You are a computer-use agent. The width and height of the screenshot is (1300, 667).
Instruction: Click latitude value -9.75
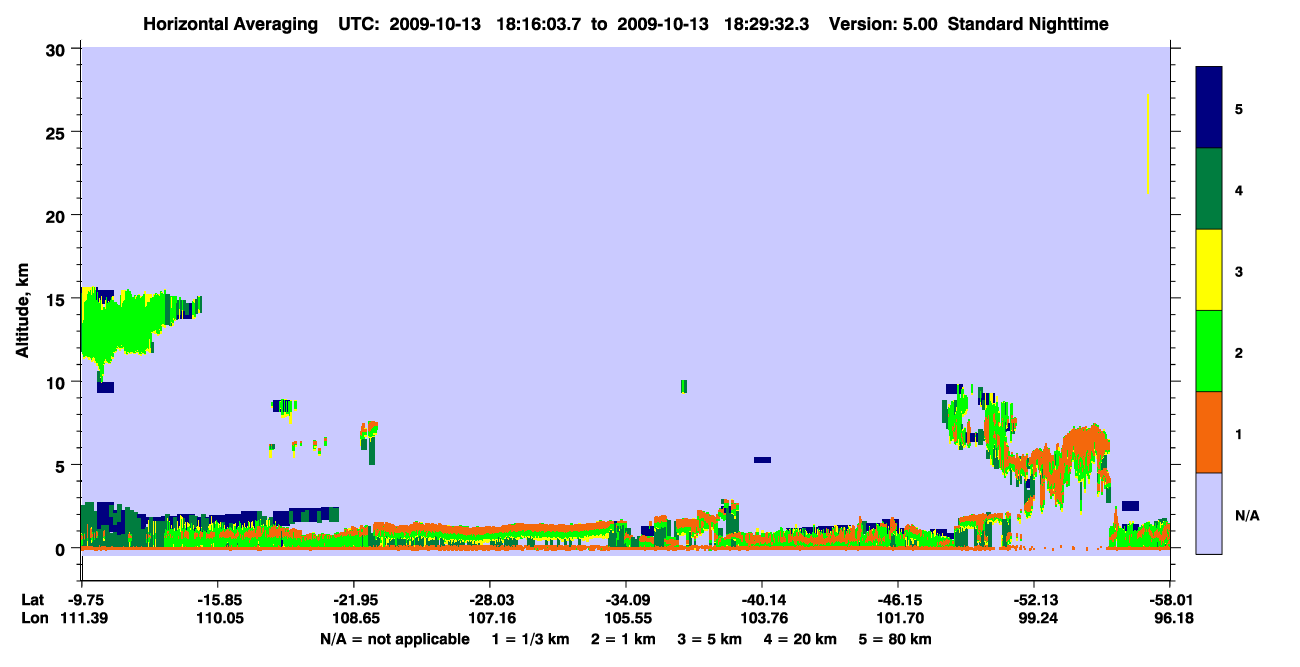click(x=83, y=600)
